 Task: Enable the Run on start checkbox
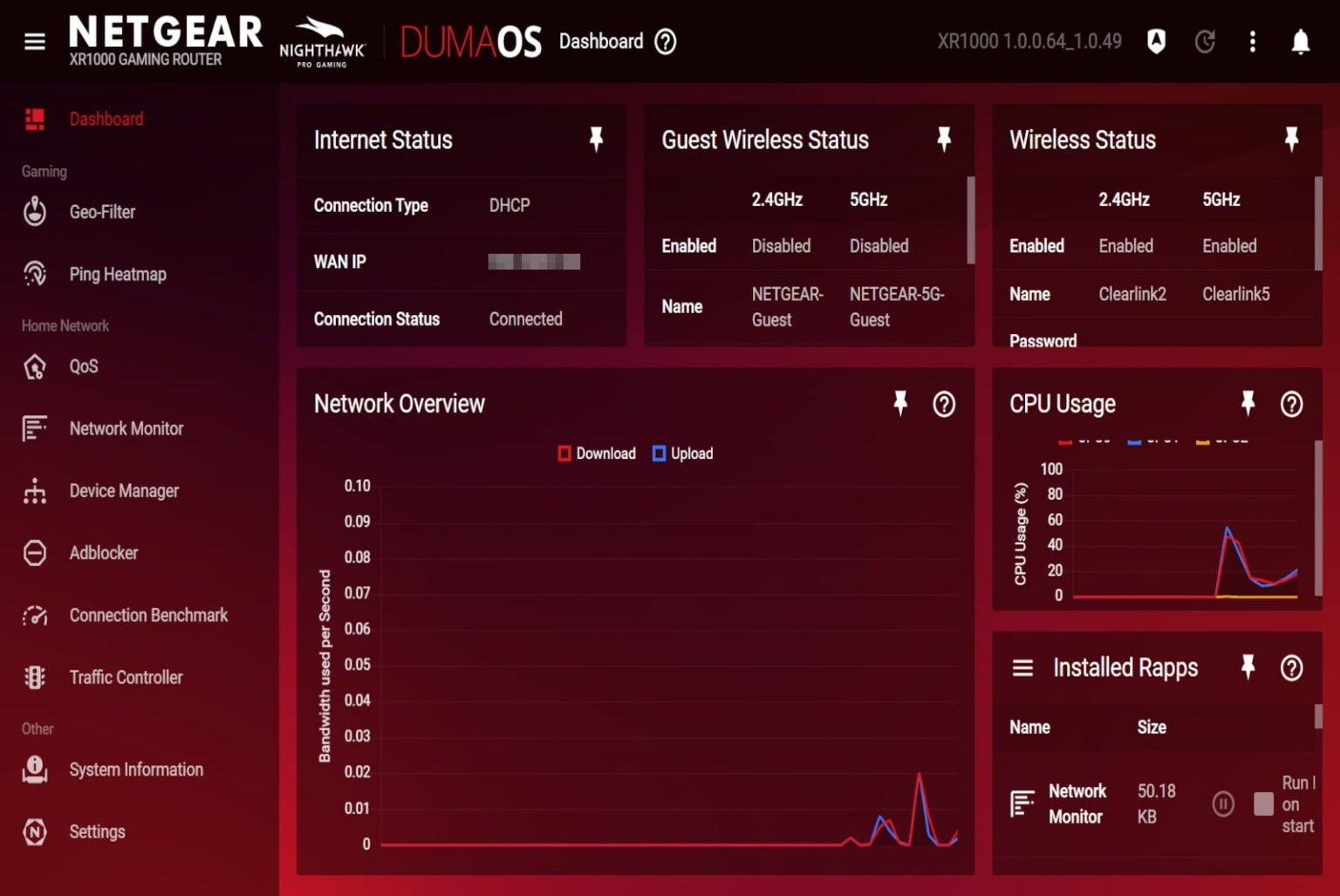click(x=1262, y=804)
